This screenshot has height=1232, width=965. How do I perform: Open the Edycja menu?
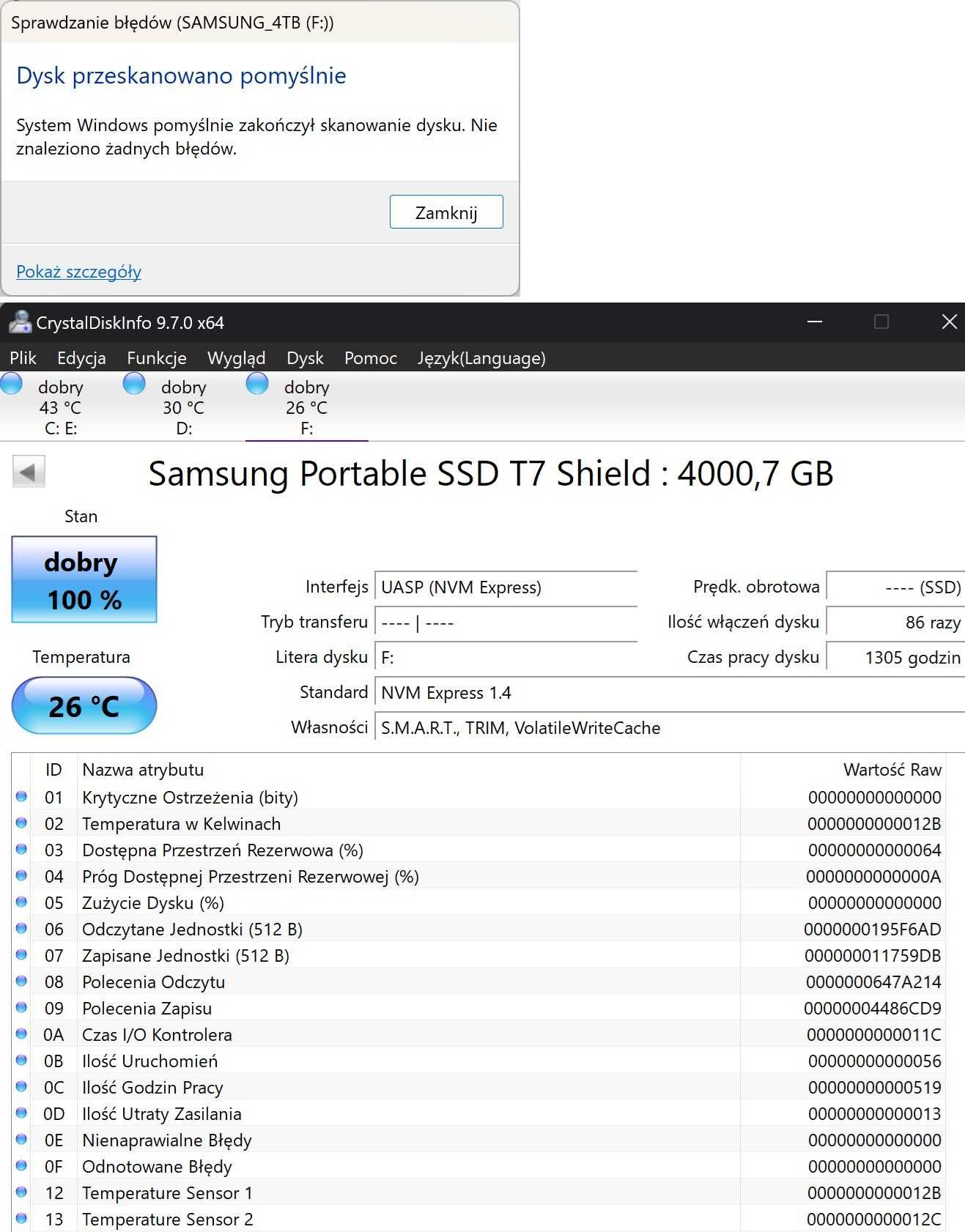coord(81,358)
